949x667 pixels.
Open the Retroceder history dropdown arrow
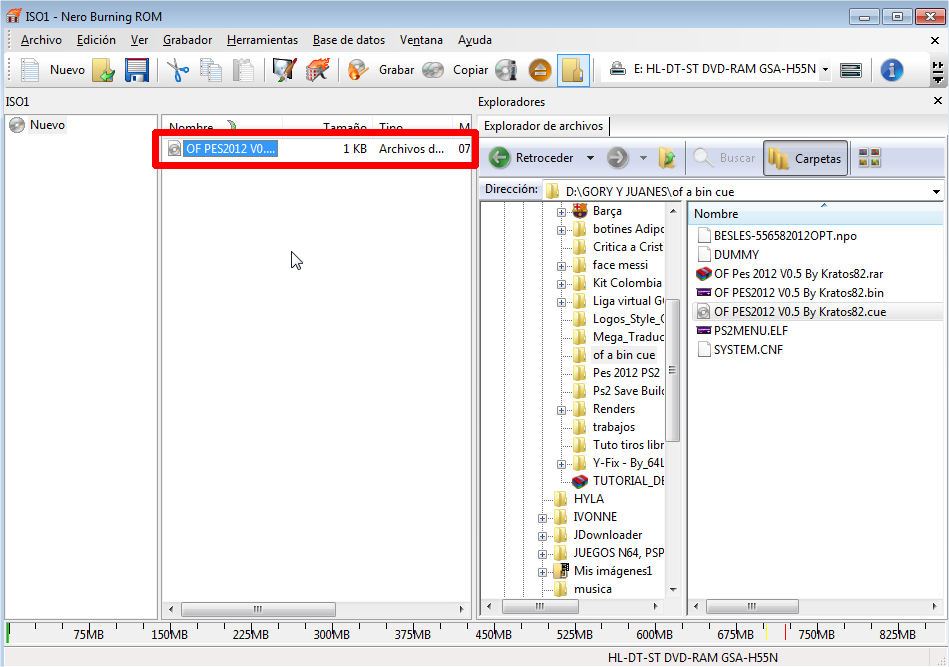pyautogui.click(x=590, y=158)
